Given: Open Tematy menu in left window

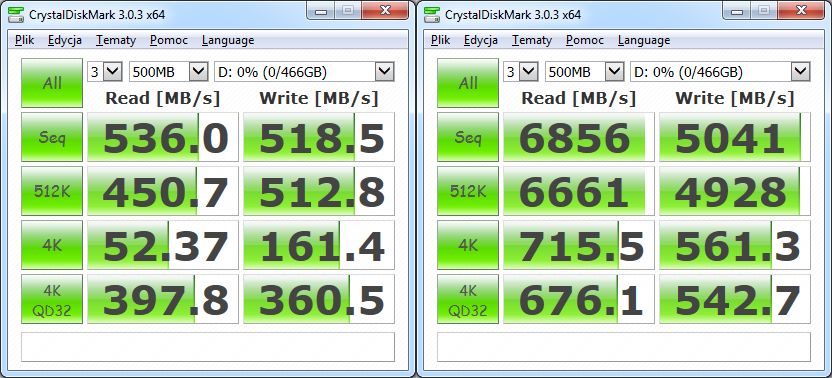Looking at the screenshot, I should pyautogui.click(x=116, y=40).
